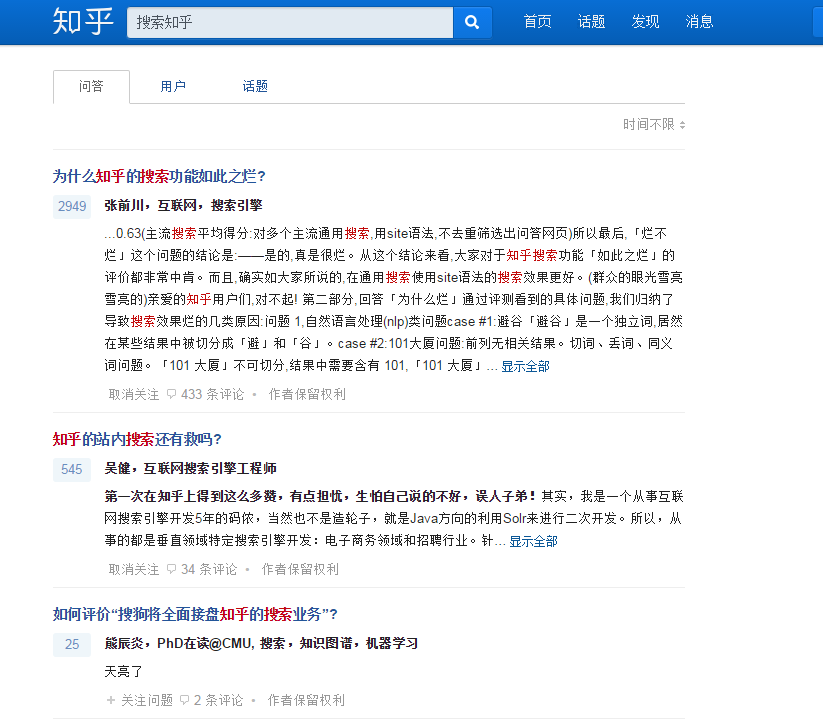The height and width of the screenshot is (719, 823).
Task: Expand 吴健's answer with 显示全部
Action: tap(533, 541)
